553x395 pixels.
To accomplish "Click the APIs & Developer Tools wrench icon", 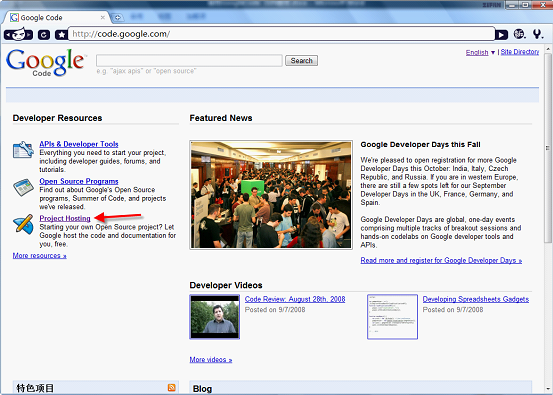I will 23,150.
